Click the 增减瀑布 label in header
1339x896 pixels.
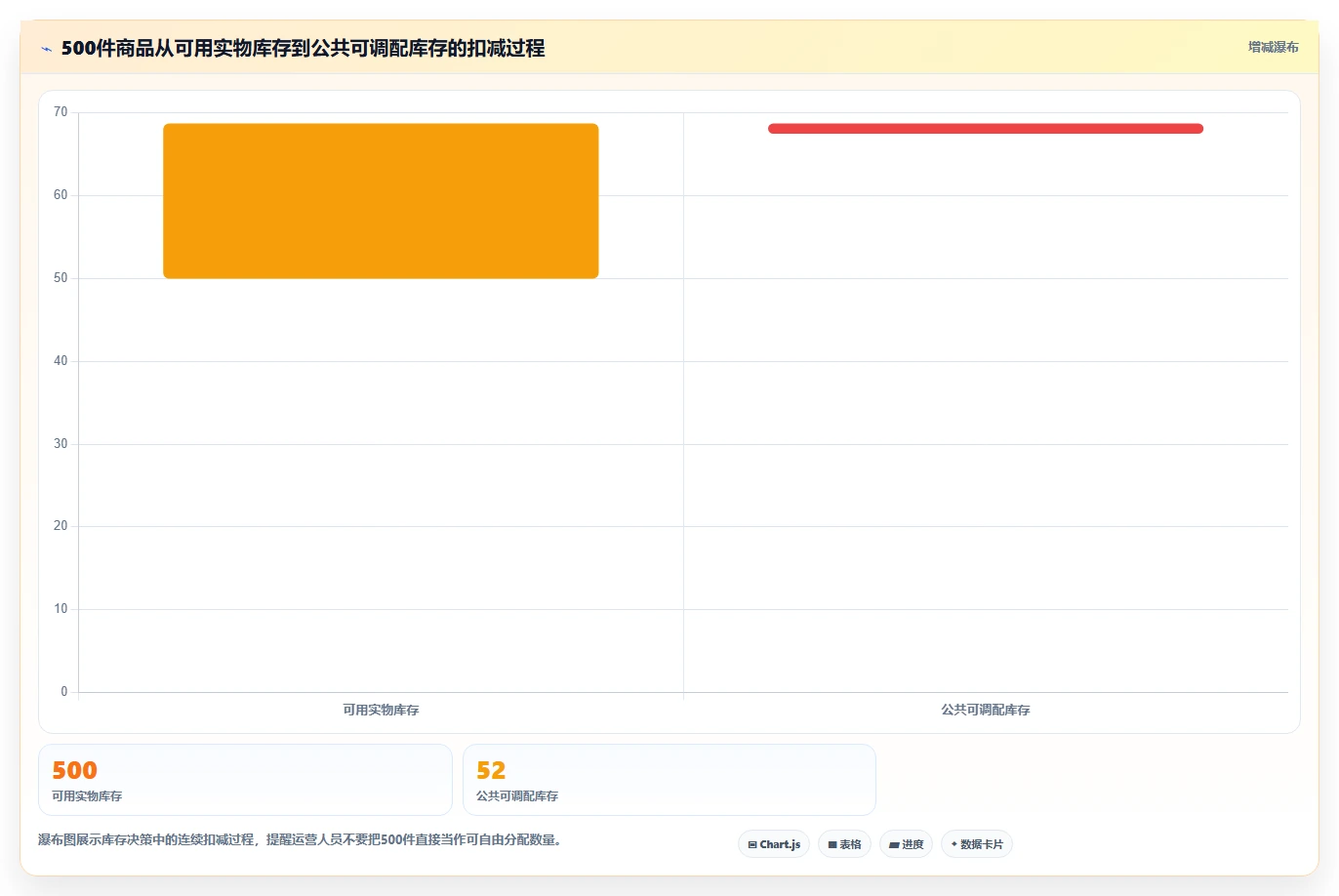(x=1273, y=47)
